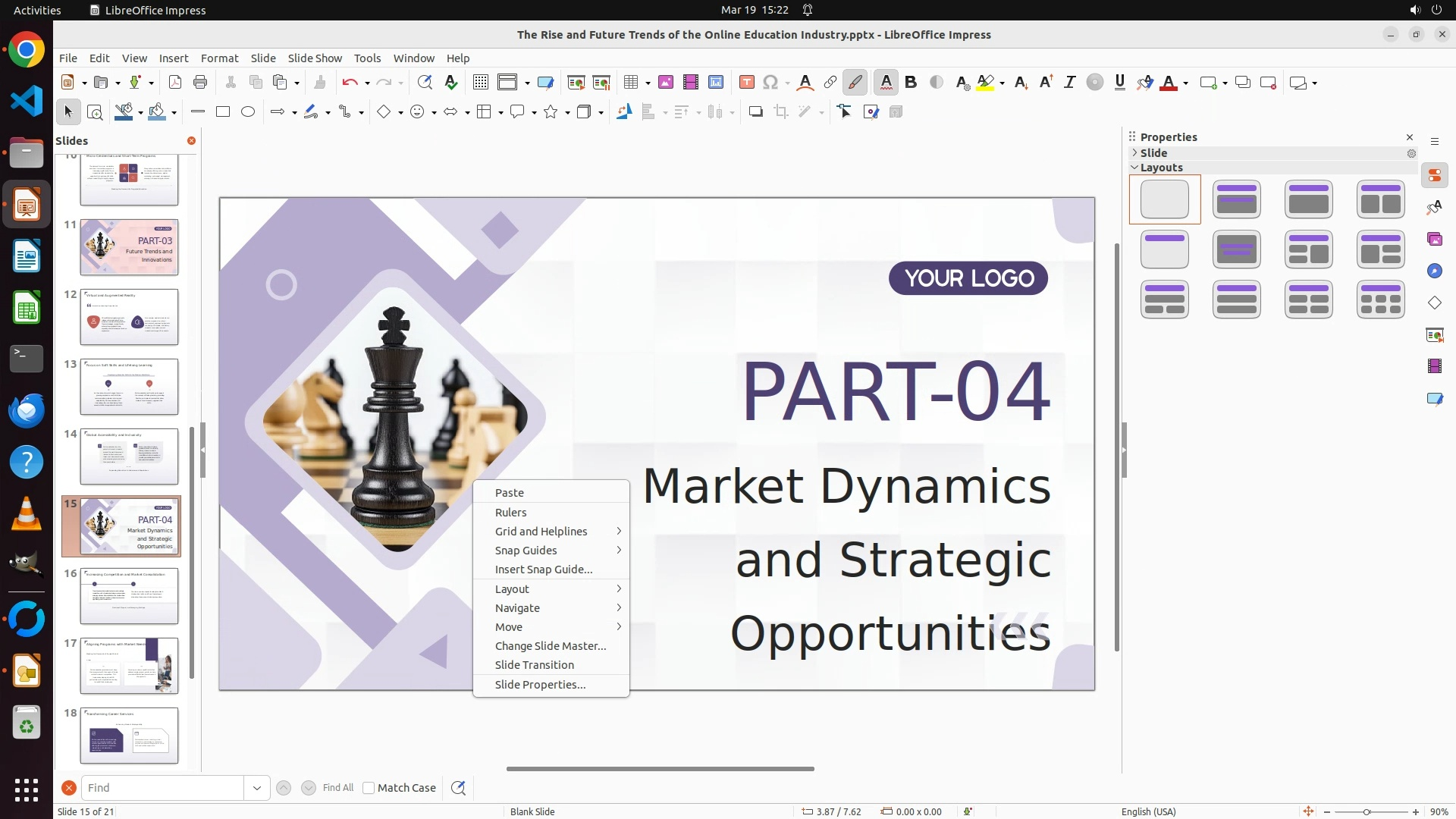Screen dimensions: 1456x819
Task: Click the Print document icon
Action: 200,83
